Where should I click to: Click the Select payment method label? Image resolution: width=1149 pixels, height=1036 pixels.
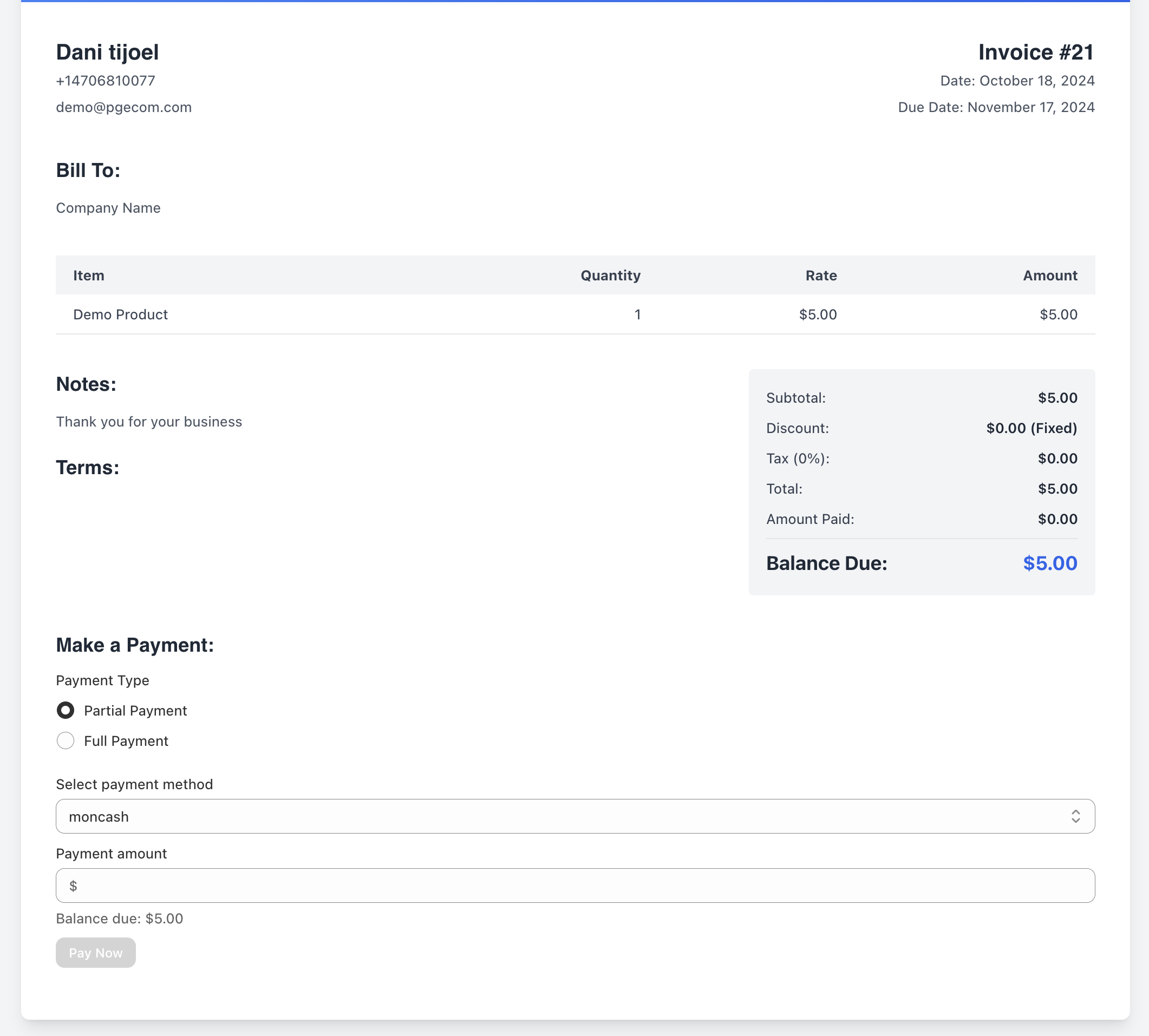134,784
